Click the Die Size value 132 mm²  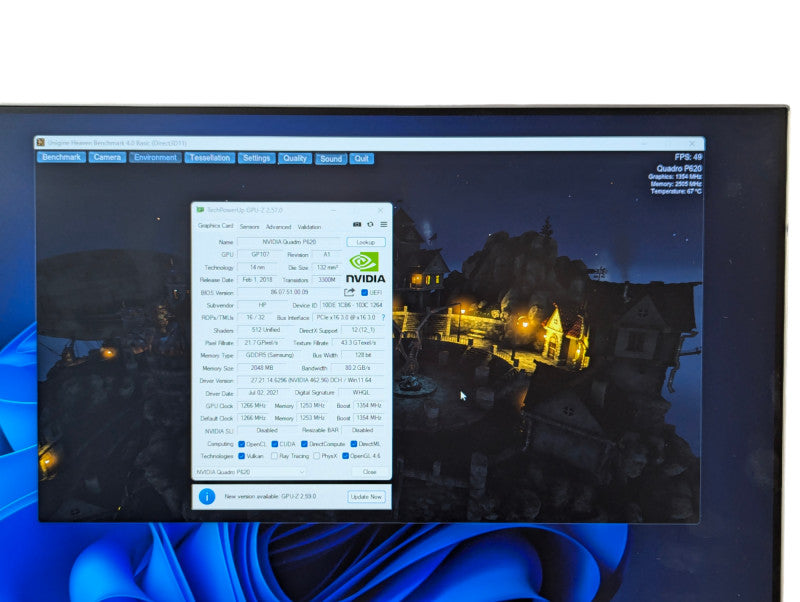pos(327,267)
